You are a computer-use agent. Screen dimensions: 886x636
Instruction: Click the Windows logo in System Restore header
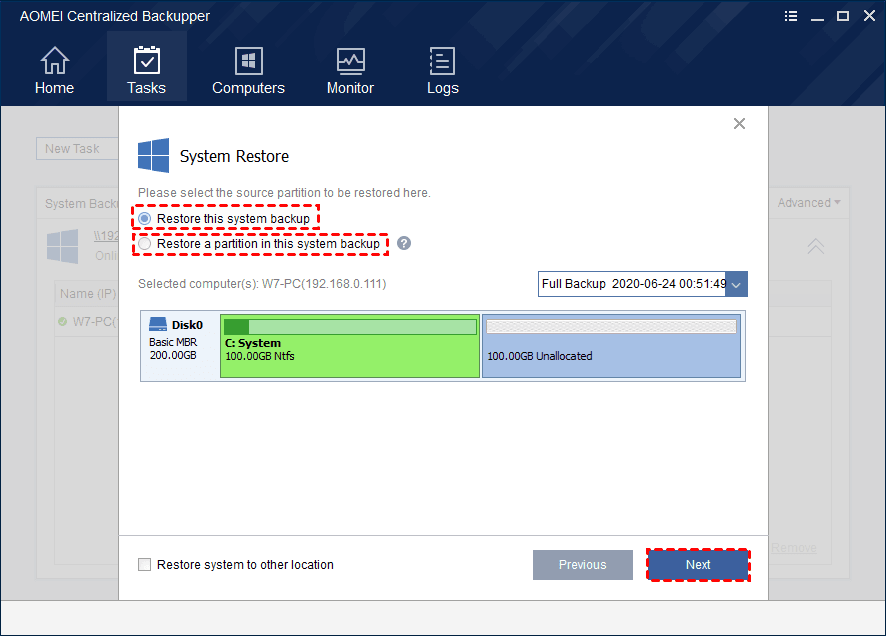tap(153, 155)
